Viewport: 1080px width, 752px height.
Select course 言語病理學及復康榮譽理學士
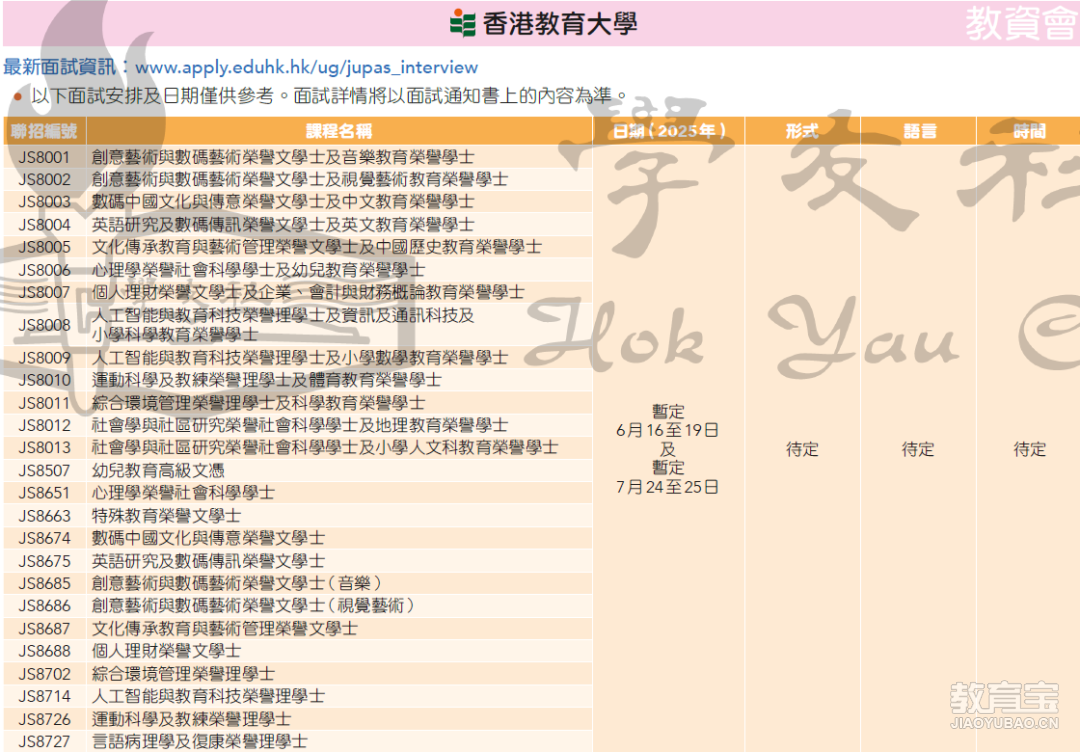tap(200, 741)
